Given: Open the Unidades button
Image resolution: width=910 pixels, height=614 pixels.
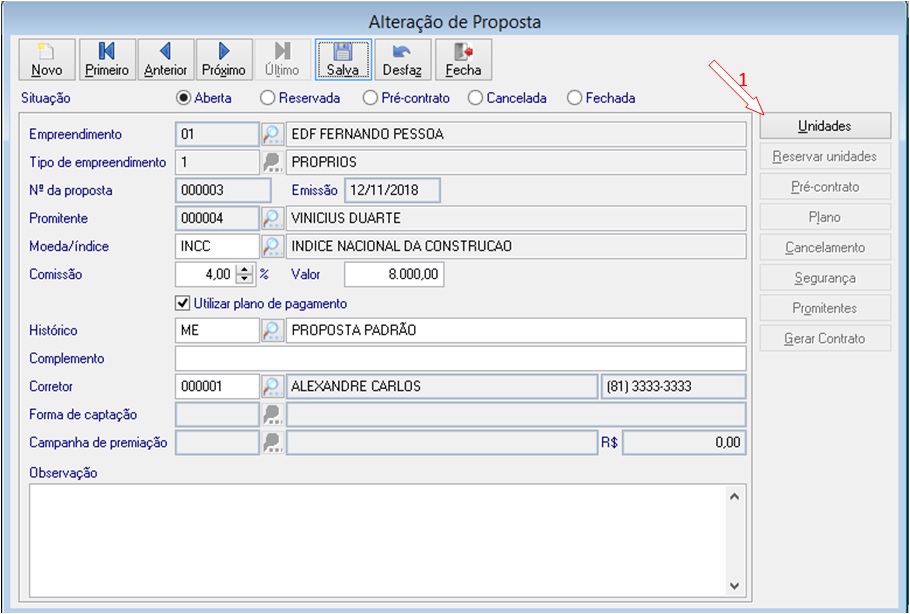Looking at the screenshot, I should coord(825,126).
